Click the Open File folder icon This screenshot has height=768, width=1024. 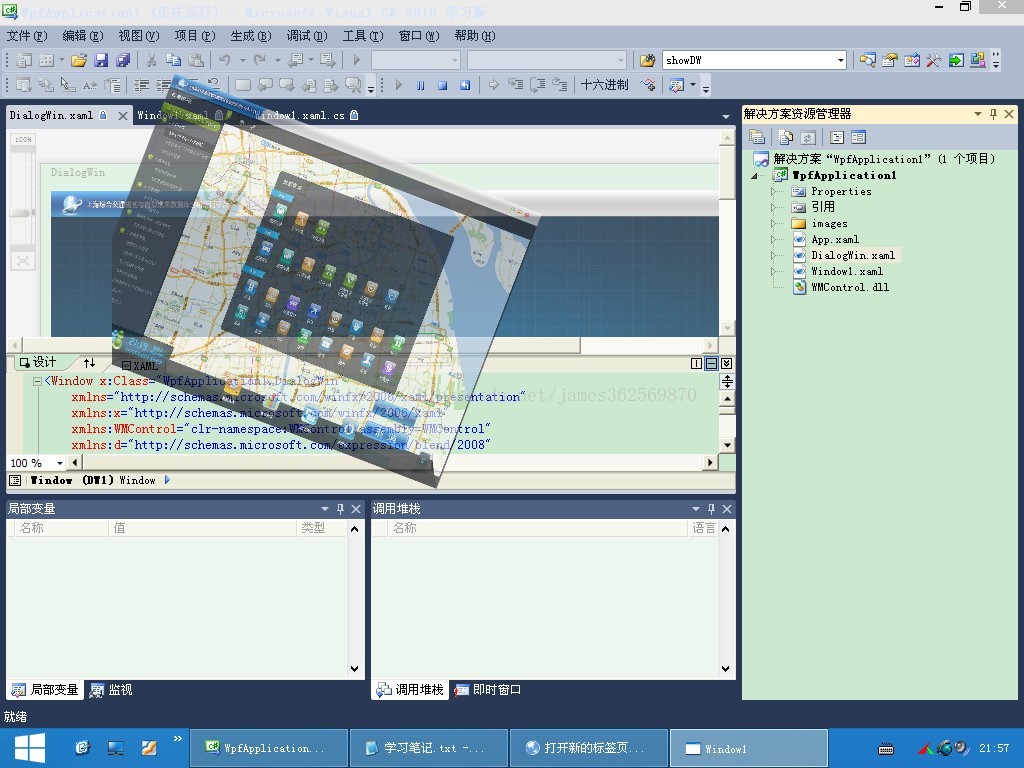tap(79, 61)
